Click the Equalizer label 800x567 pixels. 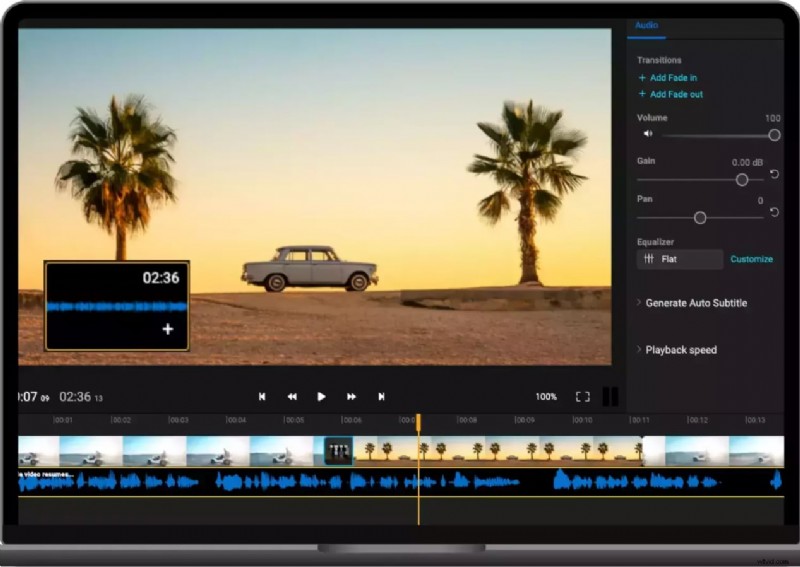[x=655, y=242]
